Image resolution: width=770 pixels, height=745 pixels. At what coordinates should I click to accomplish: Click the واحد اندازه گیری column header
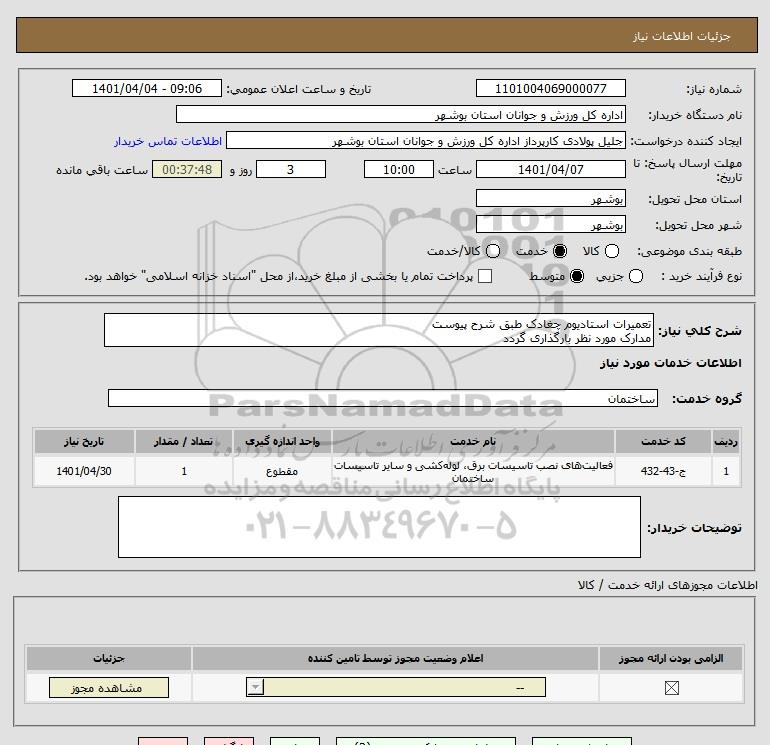282,441
